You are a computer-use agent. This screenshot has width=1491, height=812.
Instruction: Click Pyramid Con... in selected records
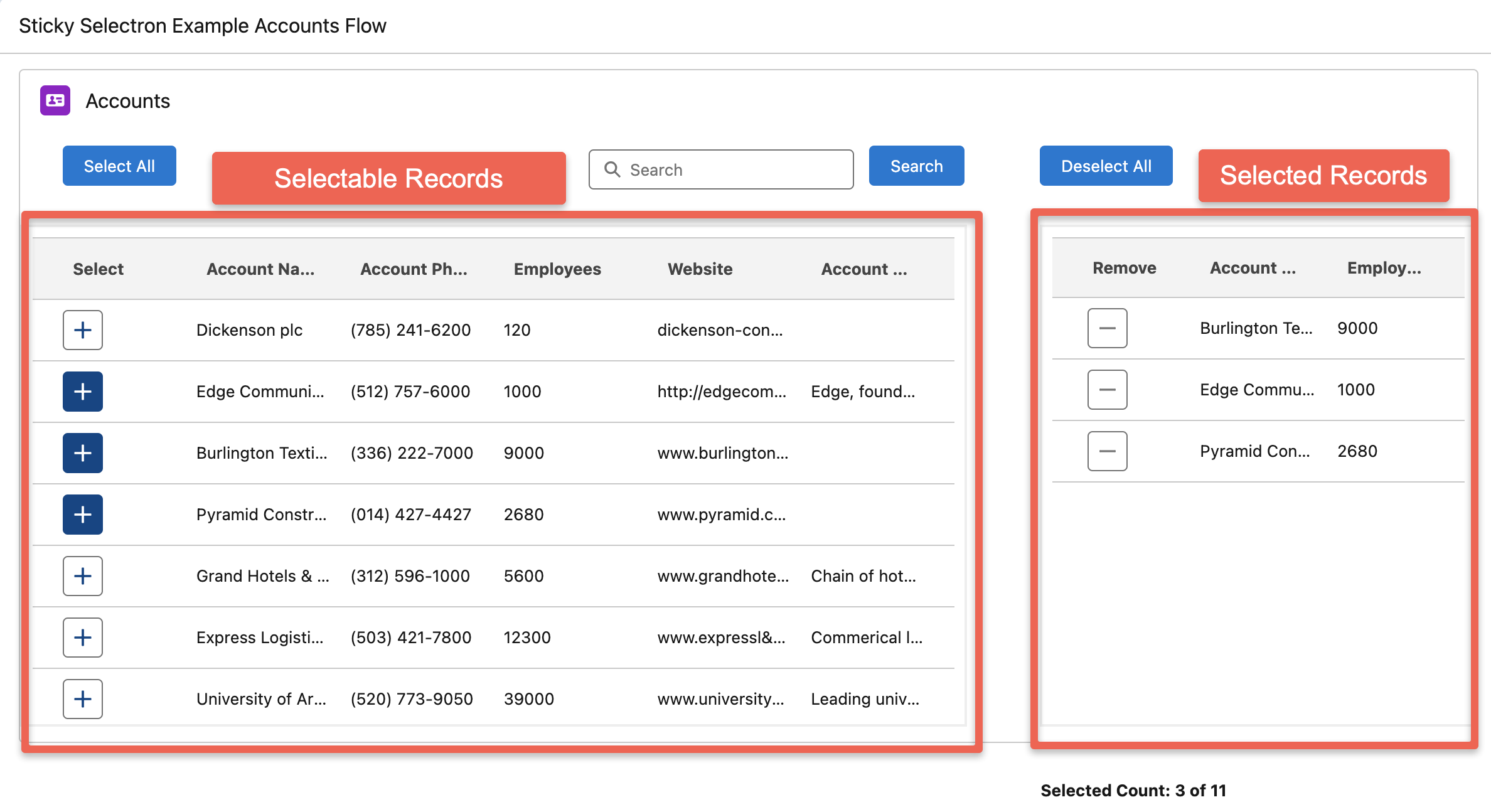(1255, 451)
